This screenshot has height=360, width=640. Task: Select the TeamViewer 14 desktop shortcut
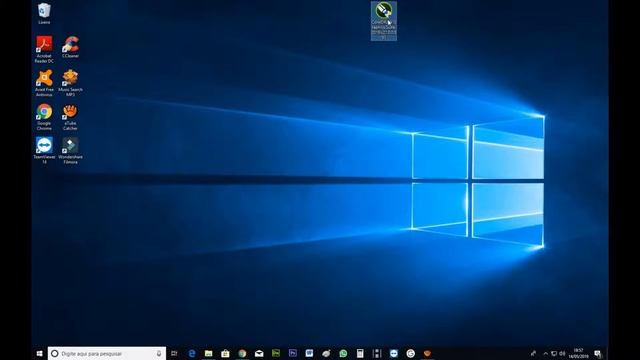coord(44,151)
